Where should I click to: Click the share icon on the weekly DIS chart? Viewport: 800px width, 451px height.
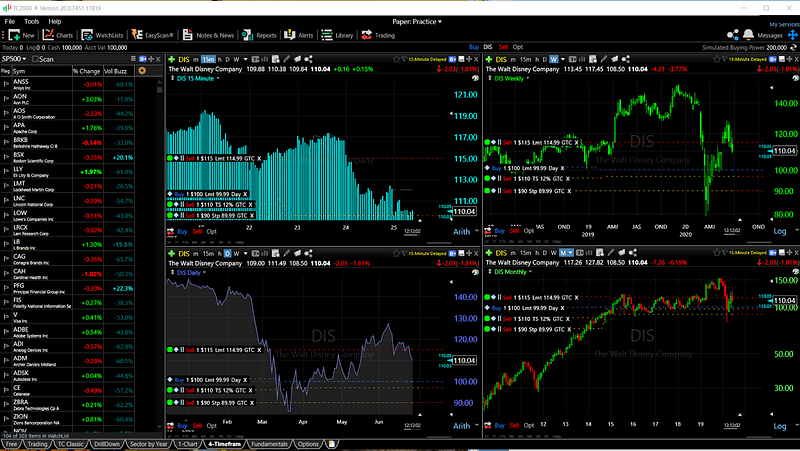coord(626,59)
